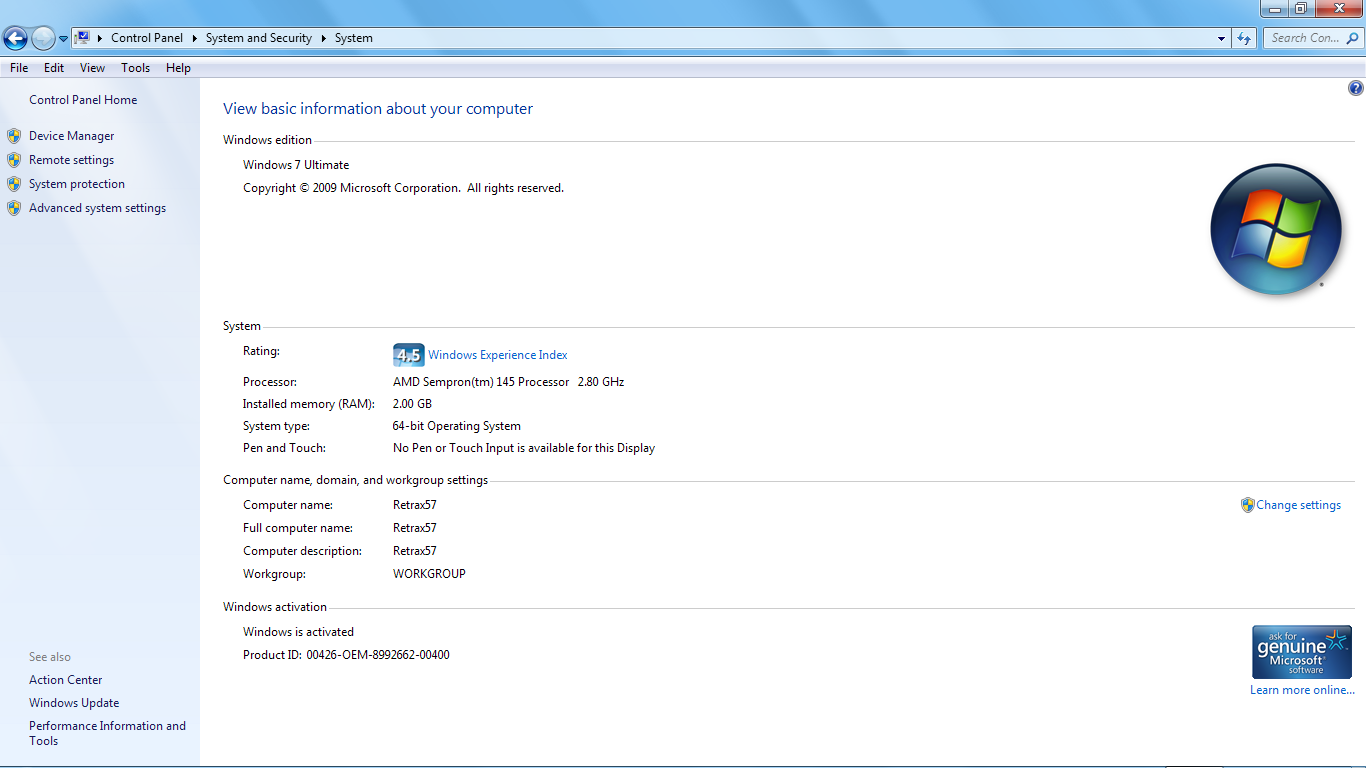Click System and Security breadcrumb segment
The height and width of the screenshot is (768, 1366).
coord(259,38)
